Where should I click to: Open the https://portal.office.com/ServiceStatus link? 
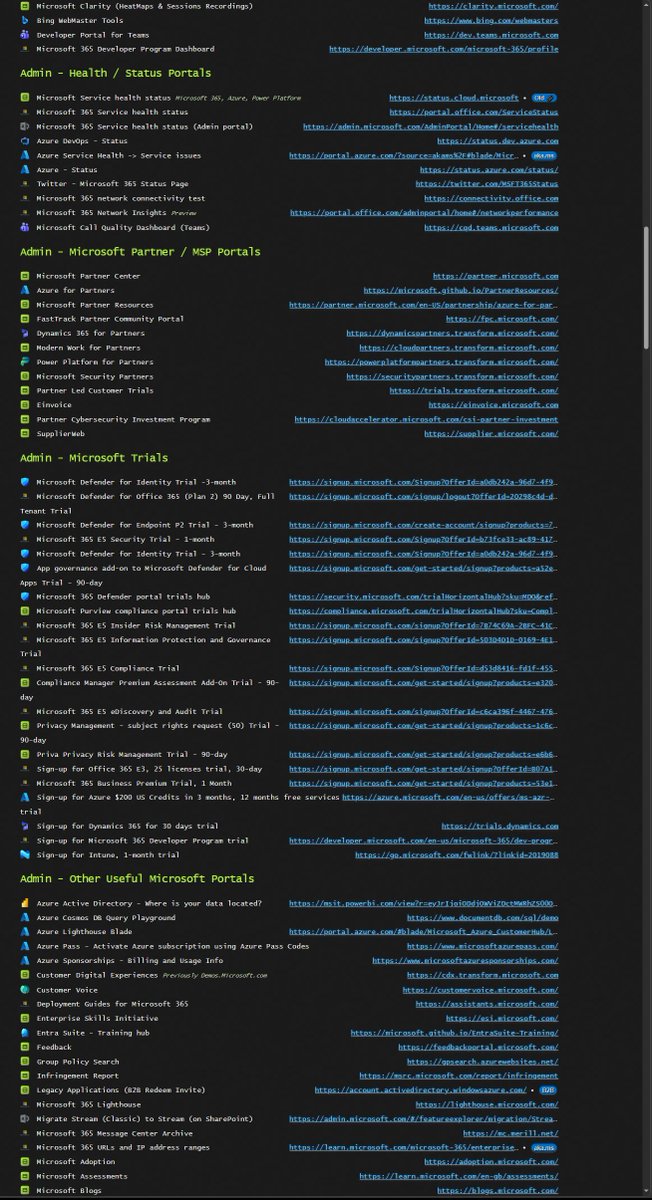[474, 112]
